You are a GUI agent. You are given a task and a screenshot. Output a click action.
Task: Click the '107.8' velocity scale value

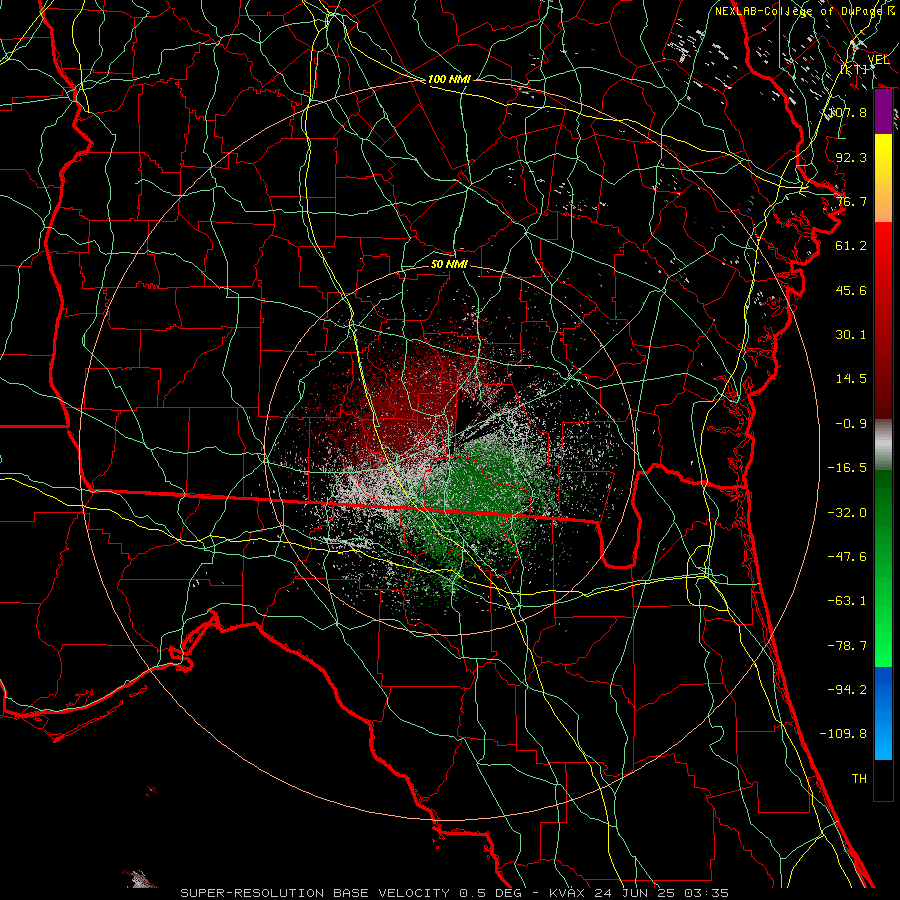(x=848, y=112)
